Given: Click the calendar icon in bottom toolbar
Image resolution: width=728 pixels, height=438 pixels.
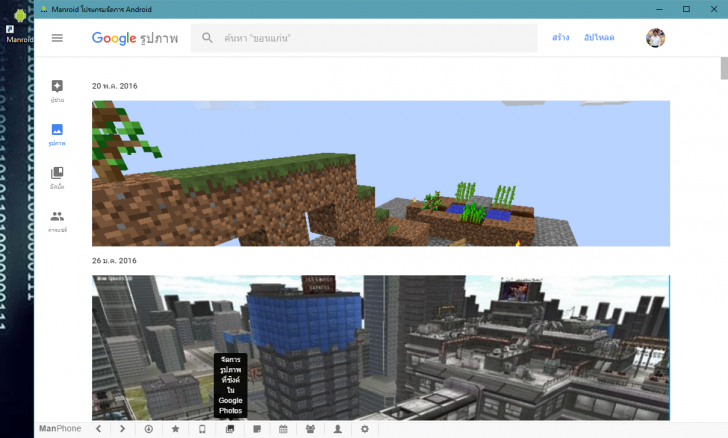Looking at the screenshot, I should coord(283,429).
